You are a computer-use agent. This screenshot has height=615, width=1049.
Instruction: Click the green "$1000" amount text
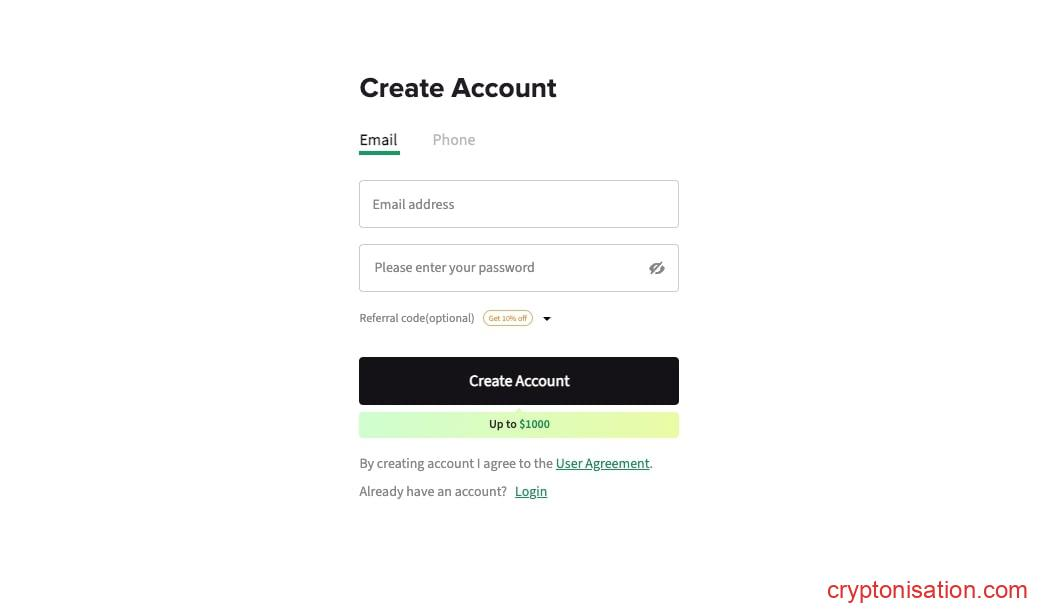click(534, 424)
